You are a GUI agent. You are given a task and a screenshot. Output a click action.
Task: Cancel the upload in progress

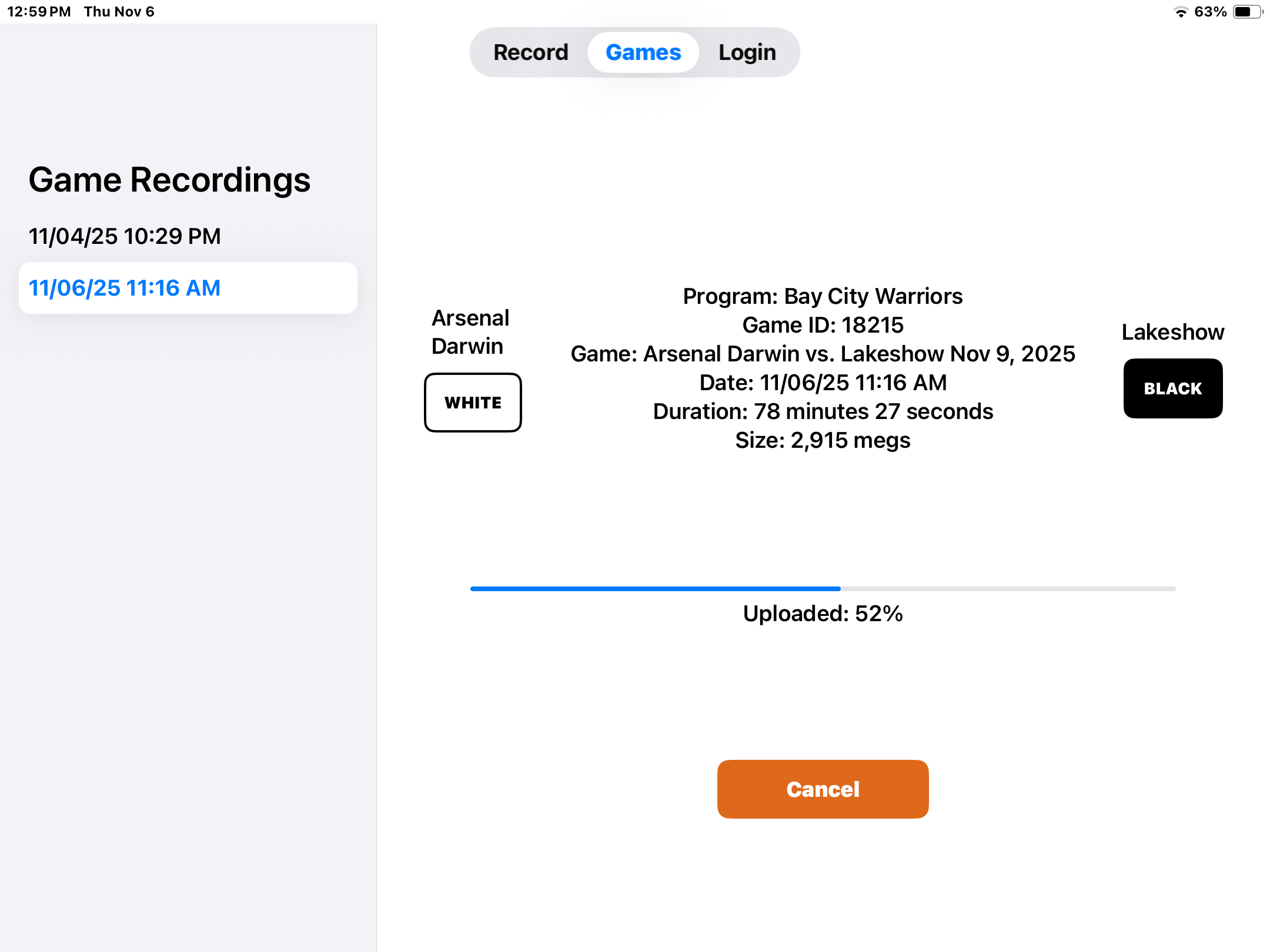pos(823,789)
